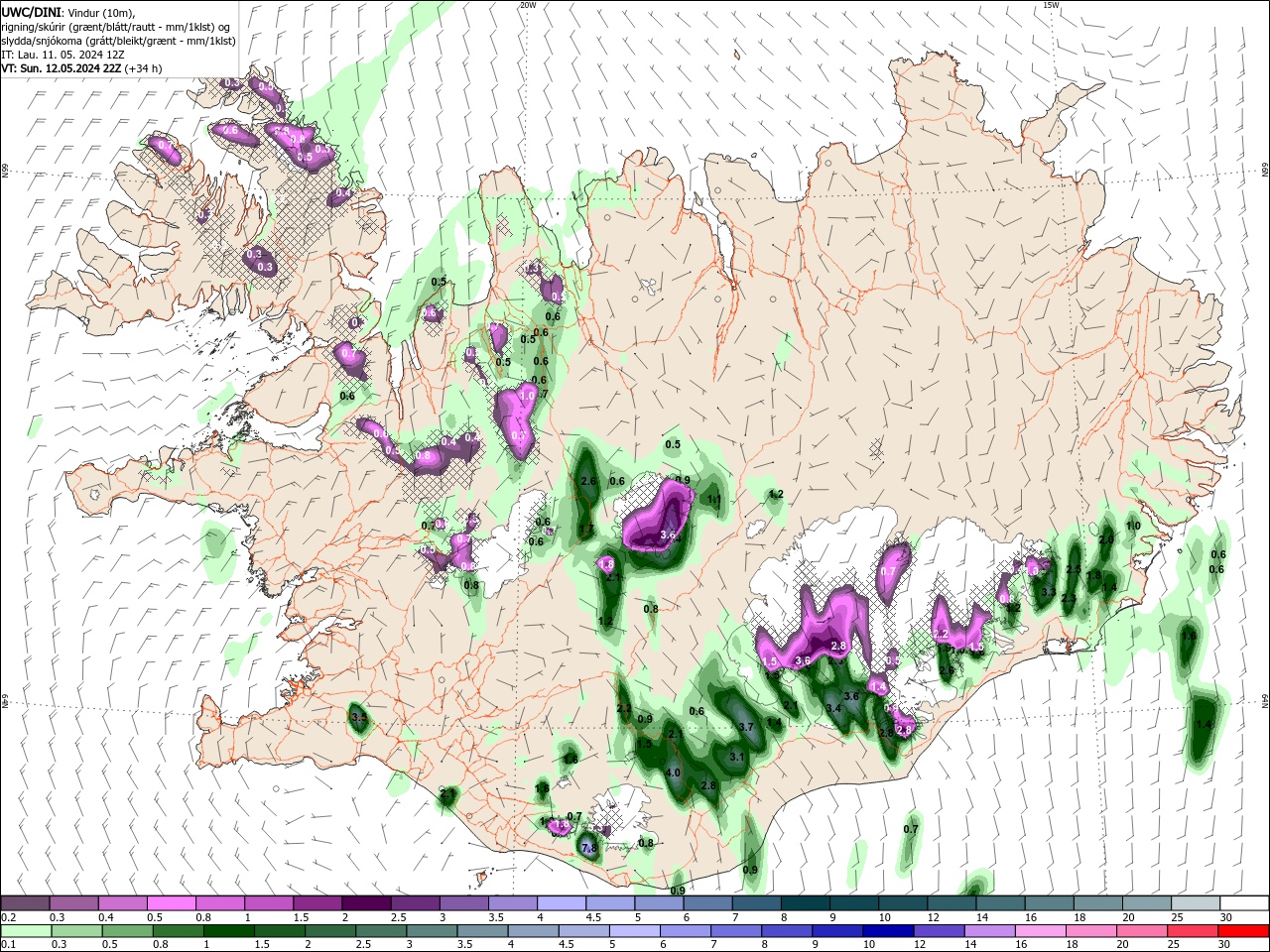Click the 4.5 label in snow legend
The width and height of the screenshot is (1270, 952).
[593, 917]
